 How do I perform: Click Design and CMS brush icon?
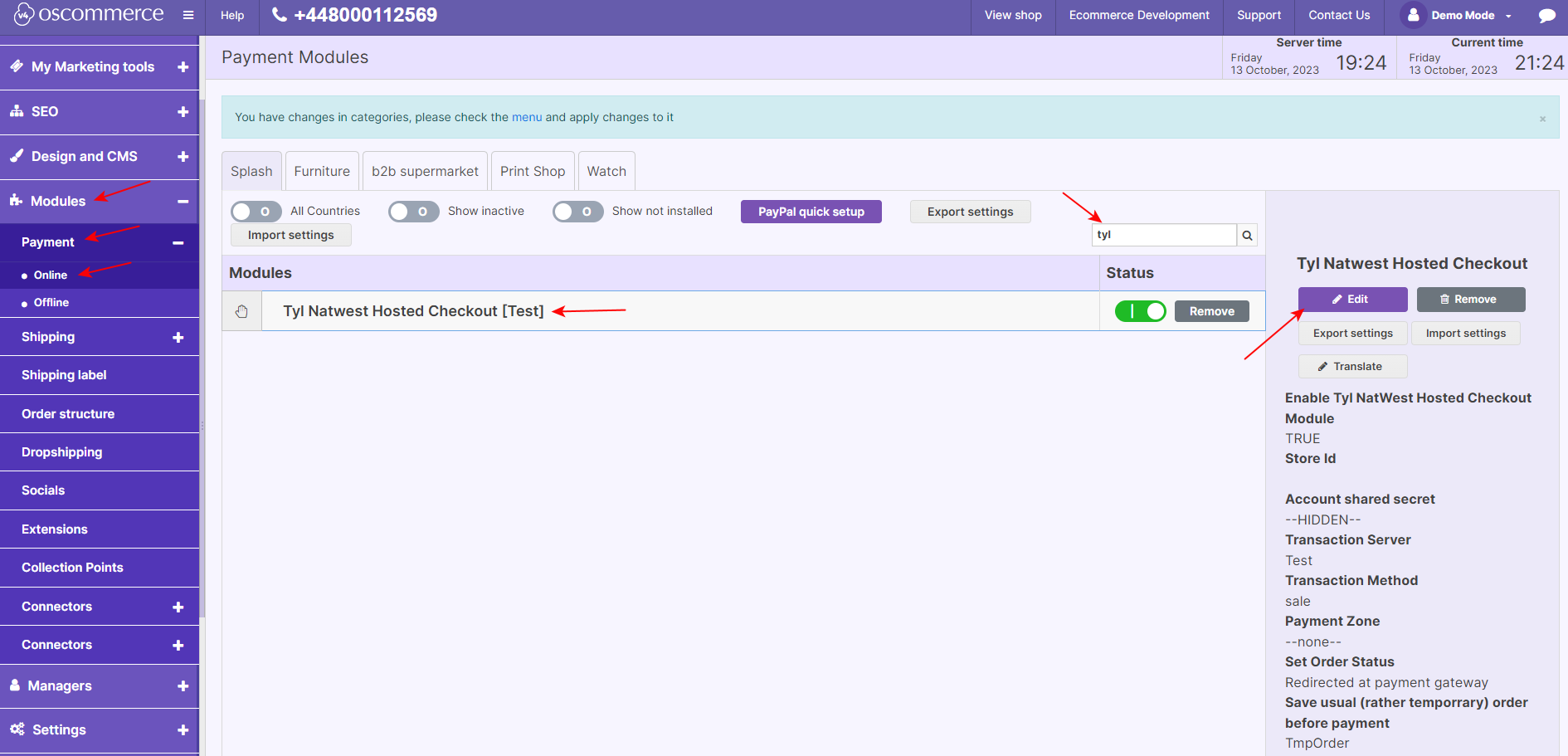pos(17,156)
